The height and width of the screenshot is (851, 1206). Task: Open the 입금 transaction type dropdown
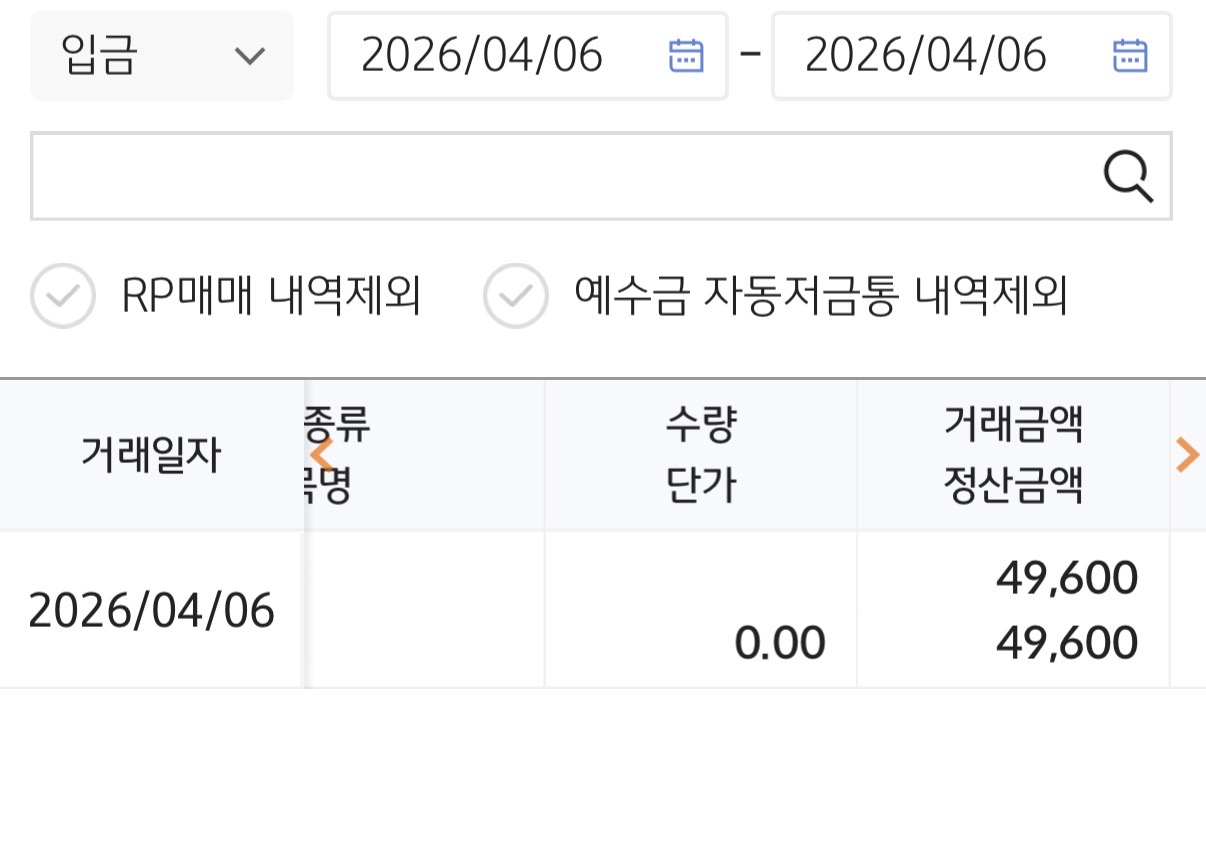(x=162, y=56)
